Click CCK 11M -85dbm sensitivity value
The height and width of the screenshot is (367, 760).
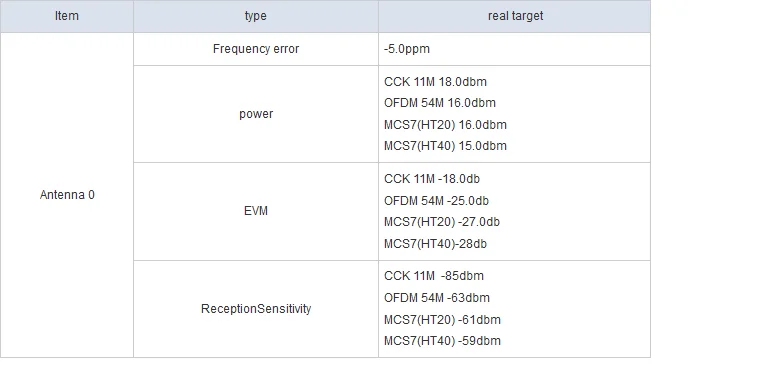(434, 276)
